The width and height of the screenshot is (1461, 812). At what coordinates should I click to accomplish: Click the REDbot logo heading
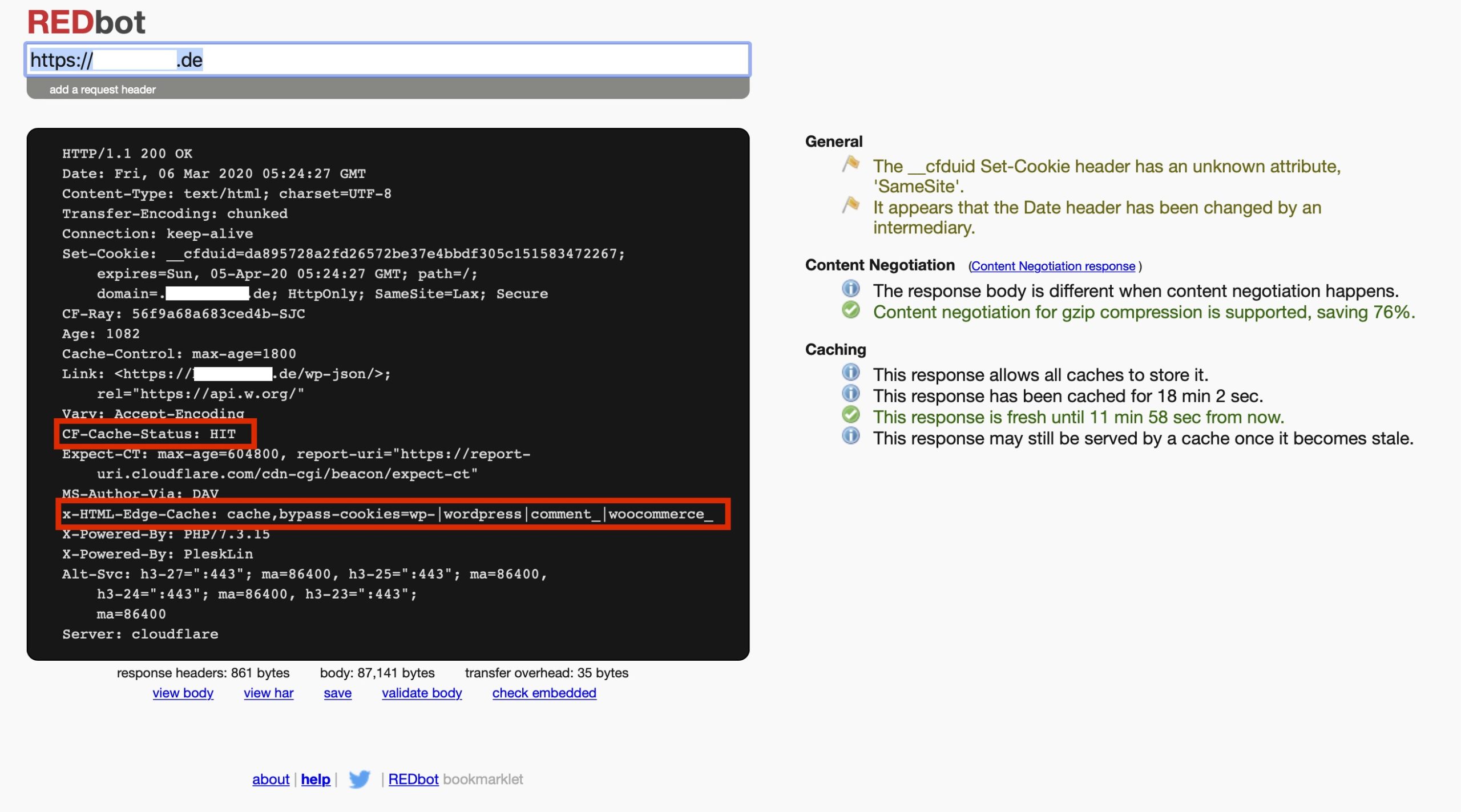86,22
